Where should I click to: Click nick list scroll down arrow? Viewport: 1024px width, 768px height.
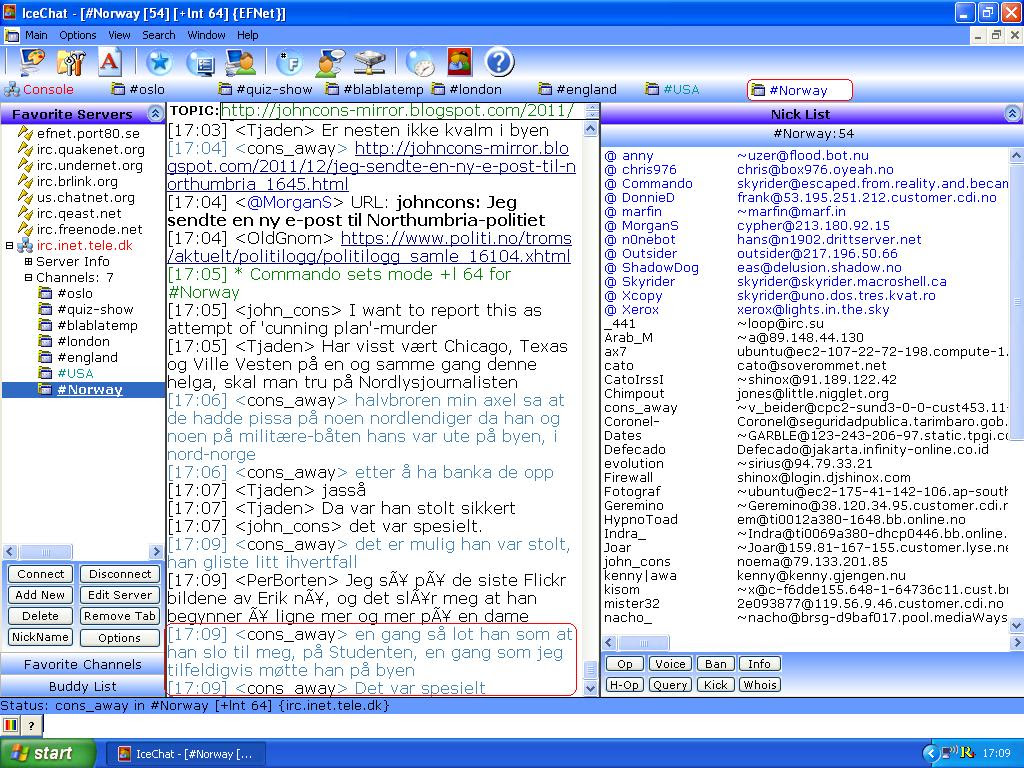(x=1016, y=626)
